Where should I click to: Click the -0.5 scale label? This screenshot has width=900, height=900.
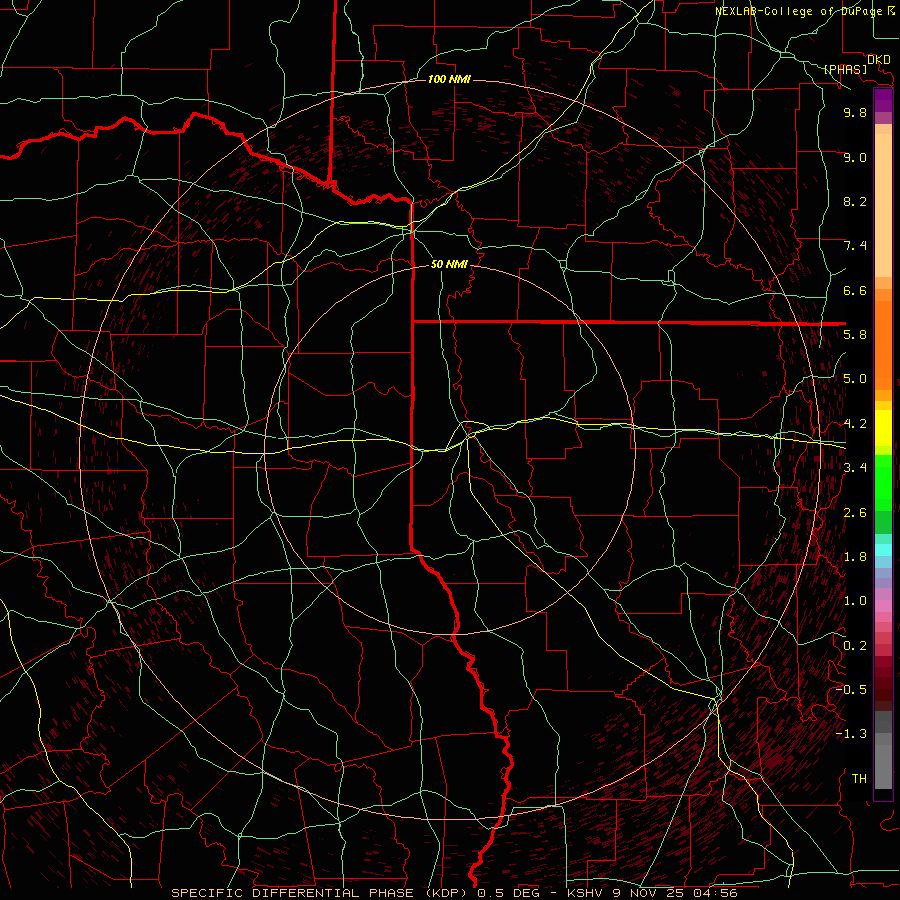(x=851, y=689)
